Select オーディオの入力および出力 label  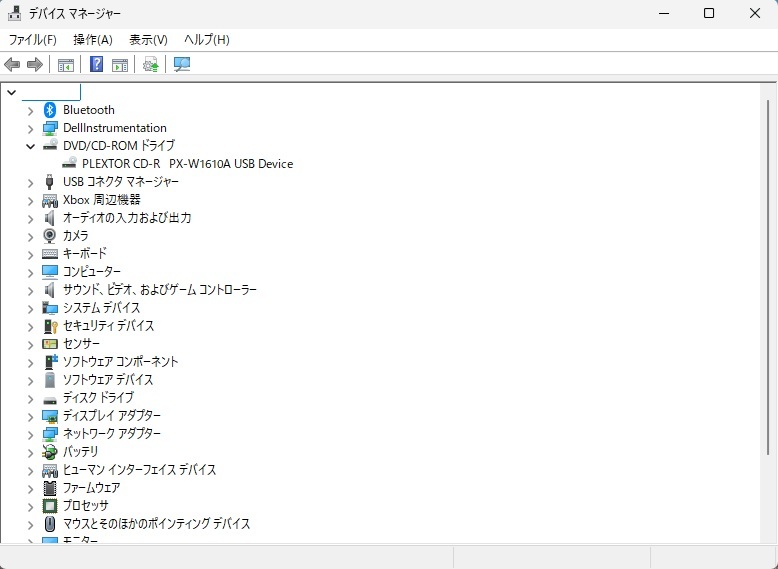click(127, 218)
